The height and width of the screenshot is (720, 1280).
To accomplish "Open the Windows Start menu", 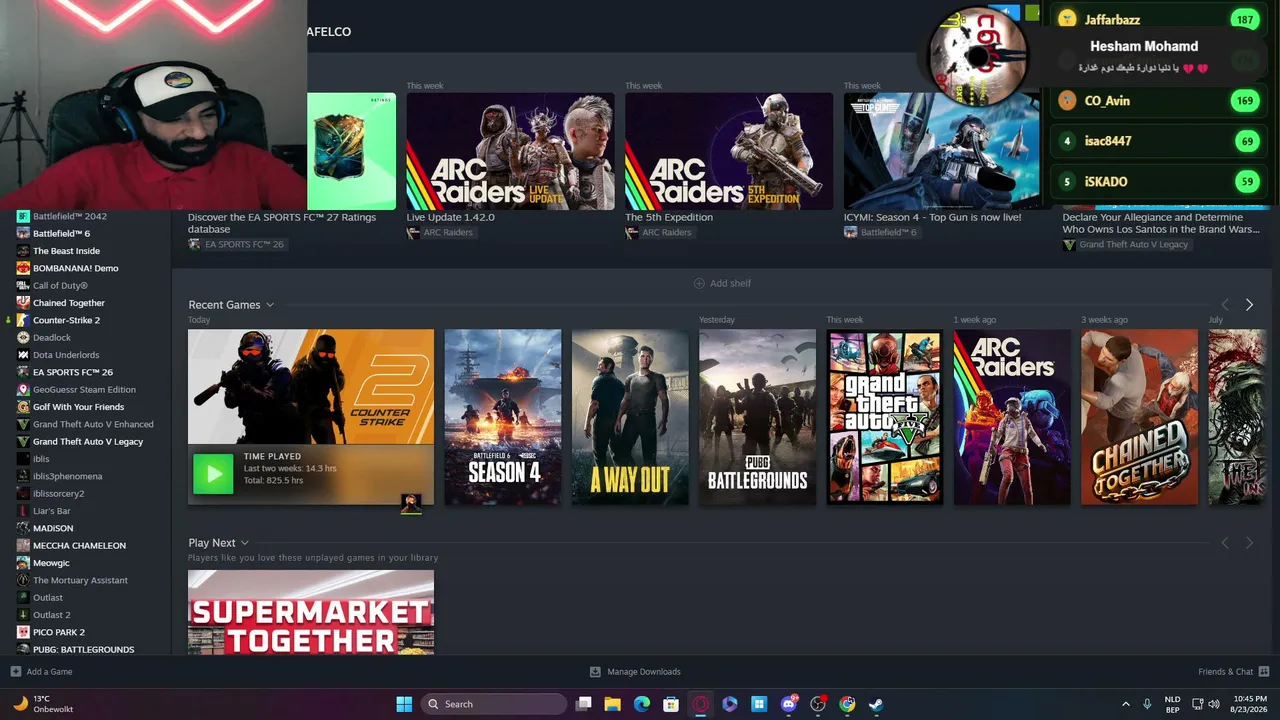I will coord(404,704).
